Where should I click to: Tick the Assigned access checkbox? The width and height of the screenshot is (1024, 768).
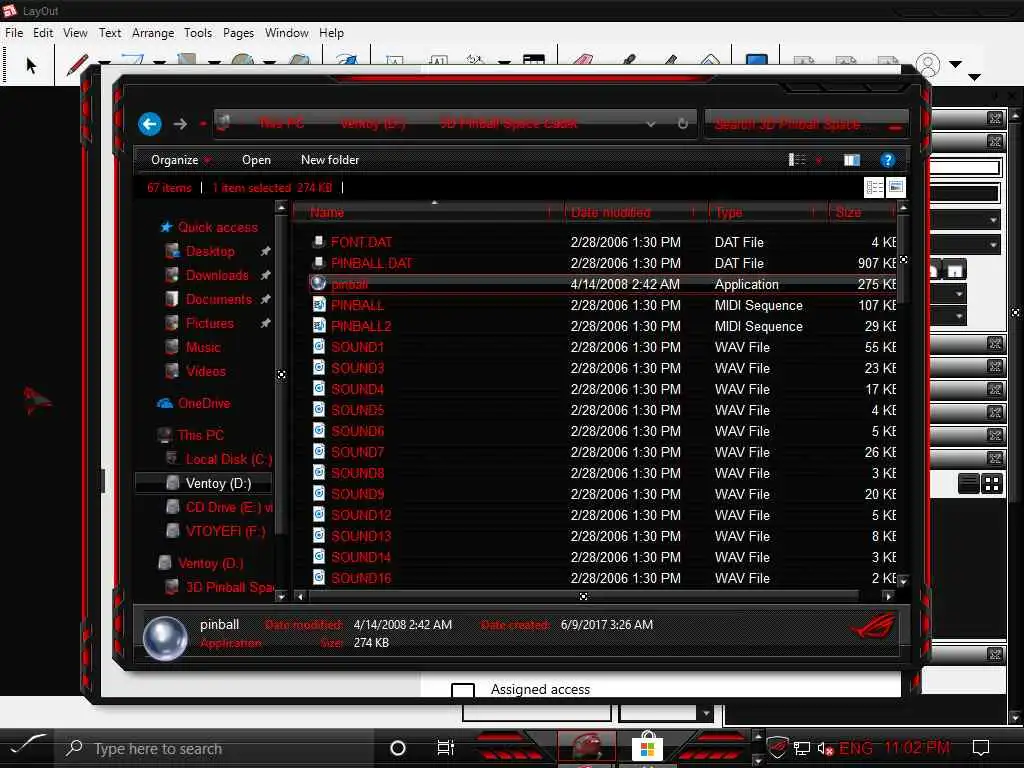click(463, 690)
